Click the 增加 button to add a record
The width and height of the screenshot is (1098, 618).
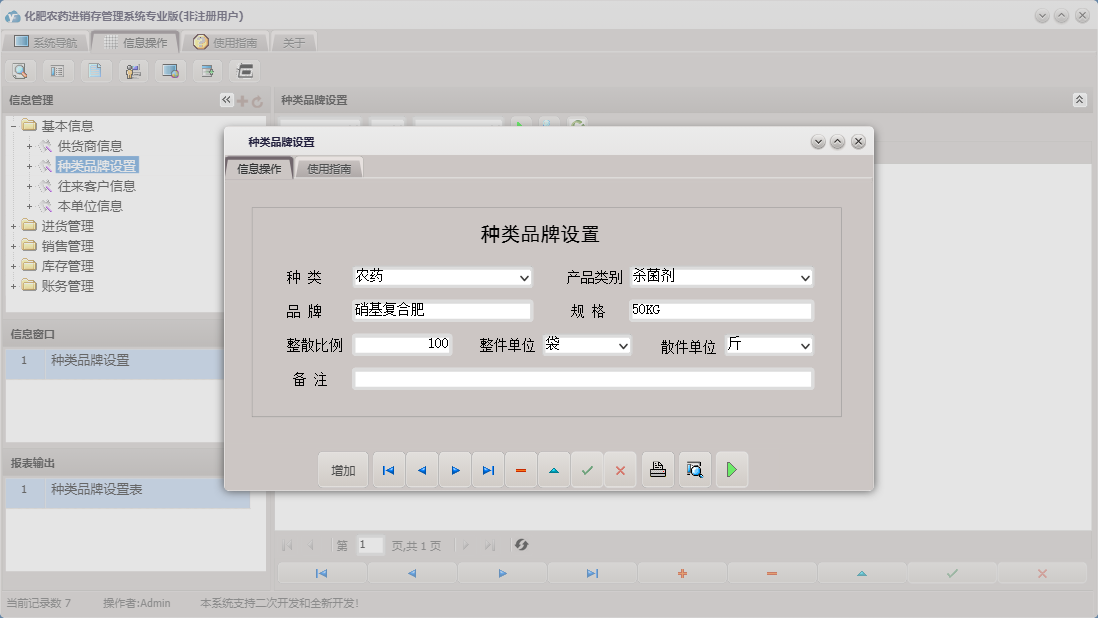click(343, 469)
